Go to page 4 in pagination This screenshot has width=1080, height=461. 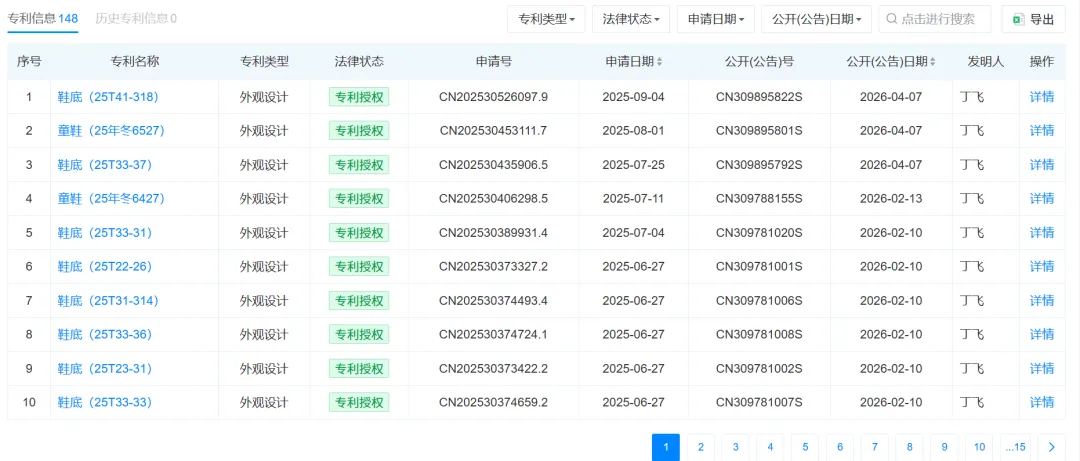(771, 447)
